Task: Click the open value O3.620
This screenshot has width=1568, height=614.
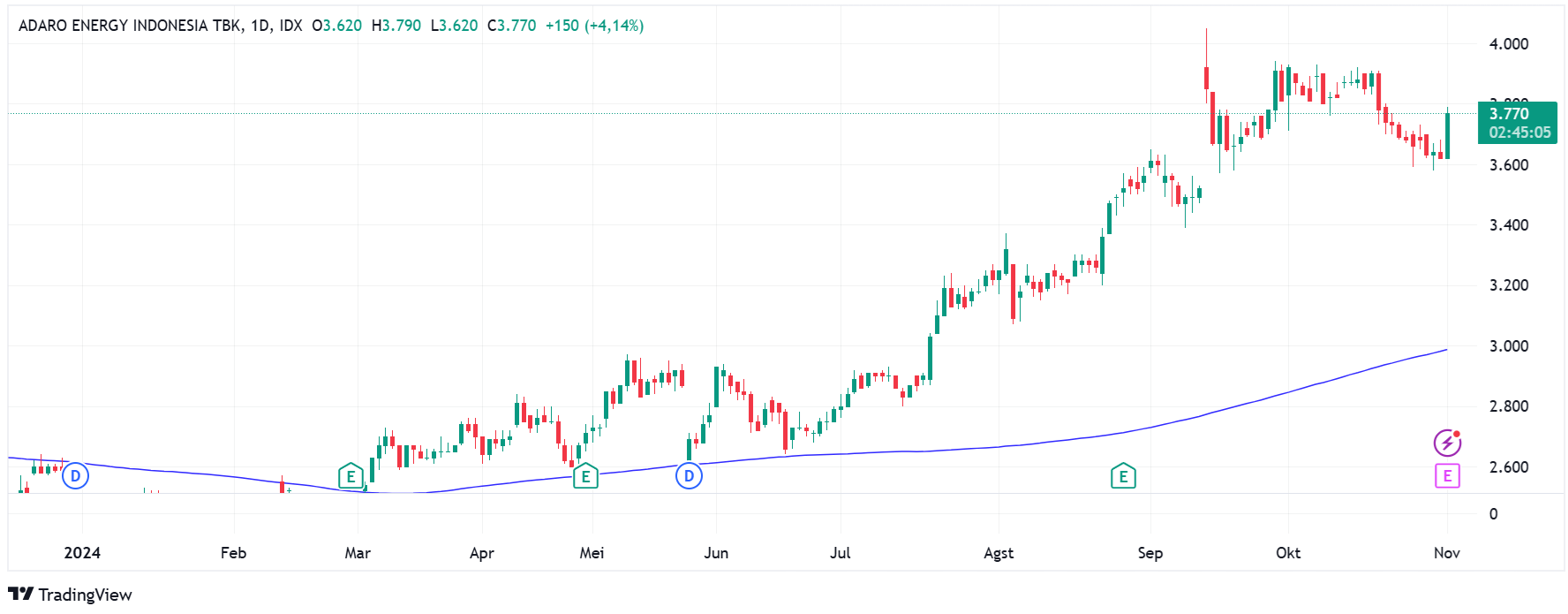Action: (x=337, y=26)
